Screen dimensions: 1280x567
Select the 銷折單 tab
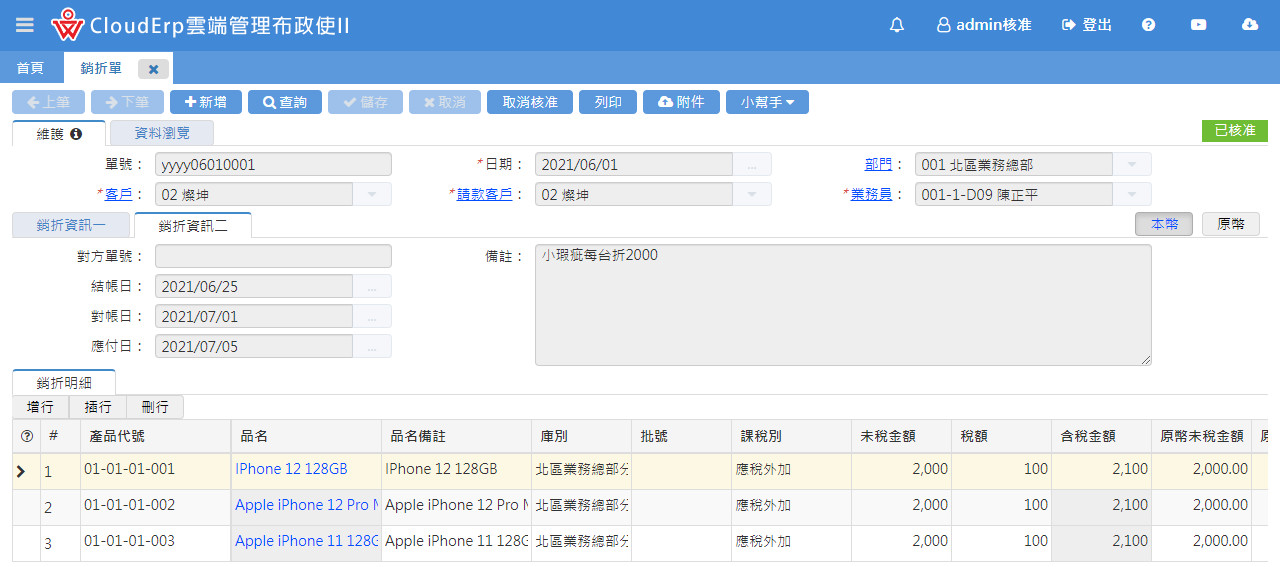101,68
